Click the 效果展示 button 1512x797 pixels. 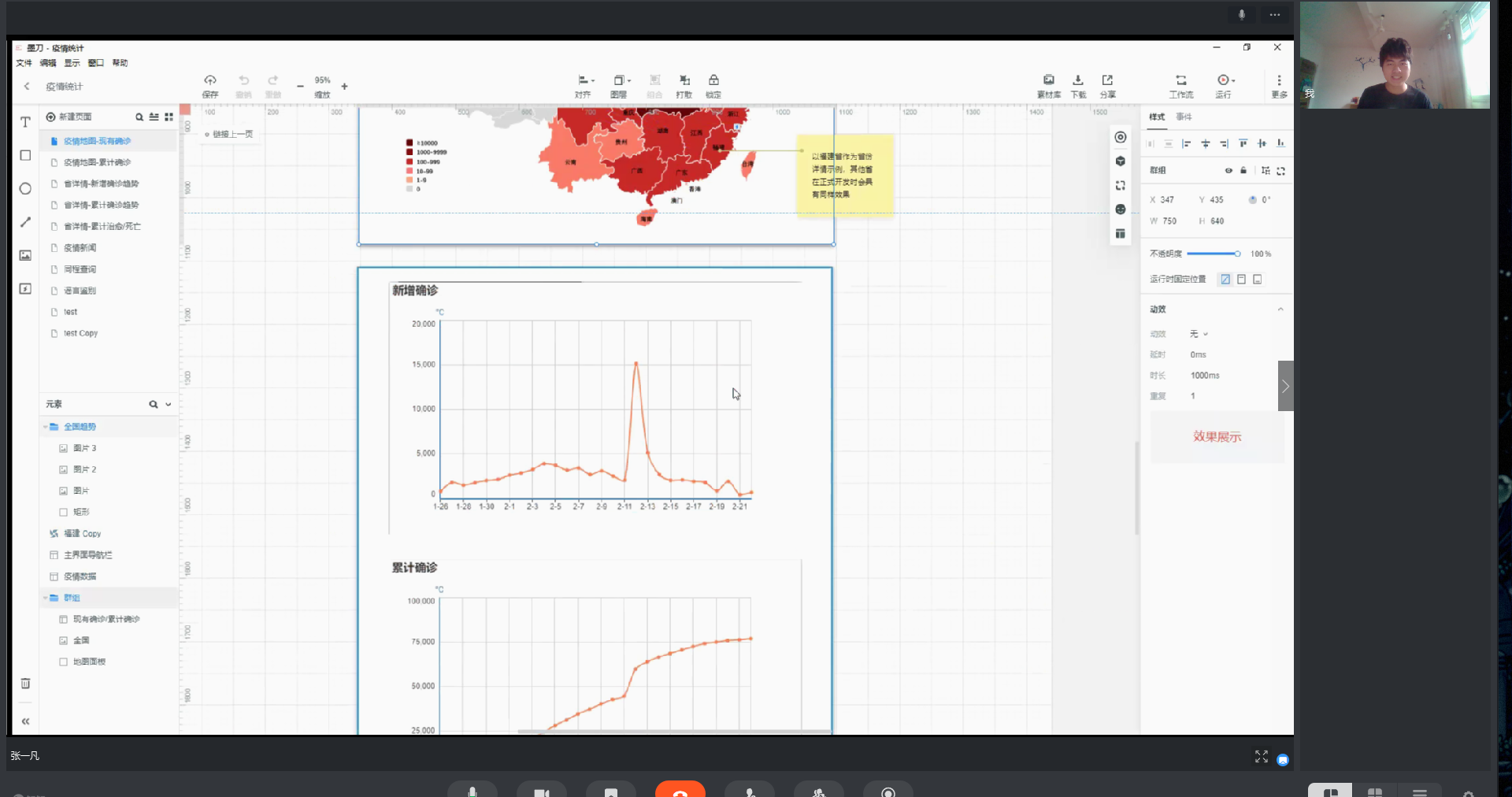[1217, 437]
